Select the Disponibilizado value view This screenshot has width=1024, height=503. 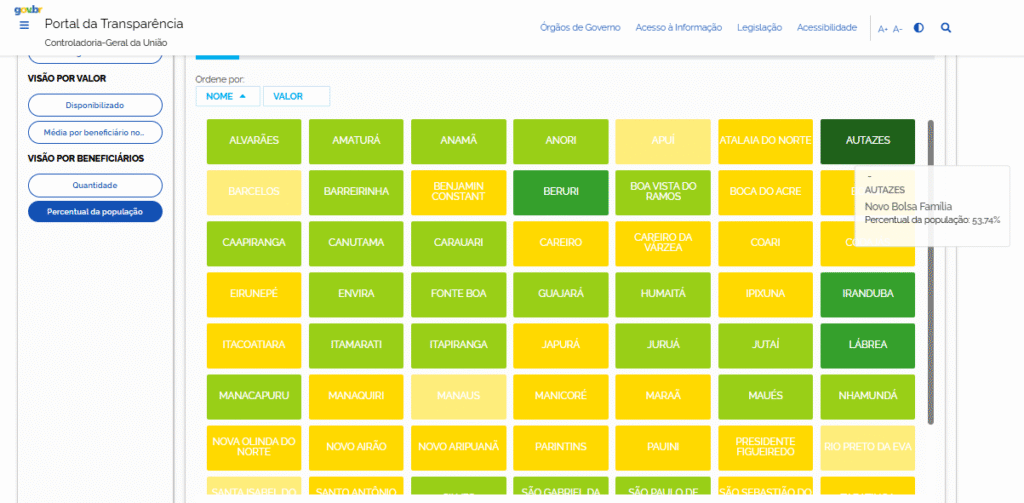[x=95, y=105]
